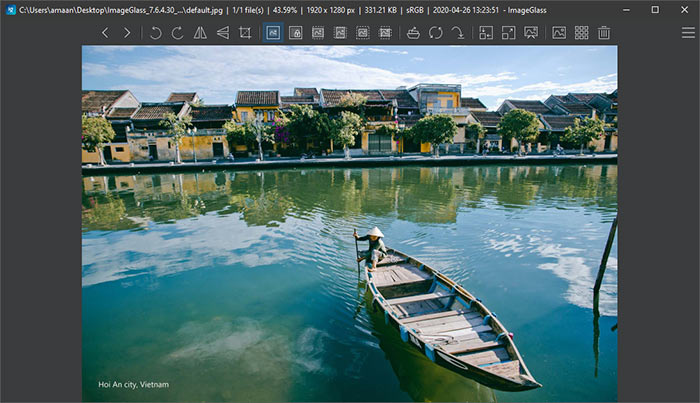This screenshot has width=700, height=403.
Task: Open an image file from the toolbar
Action: click(x=413, y=33)
